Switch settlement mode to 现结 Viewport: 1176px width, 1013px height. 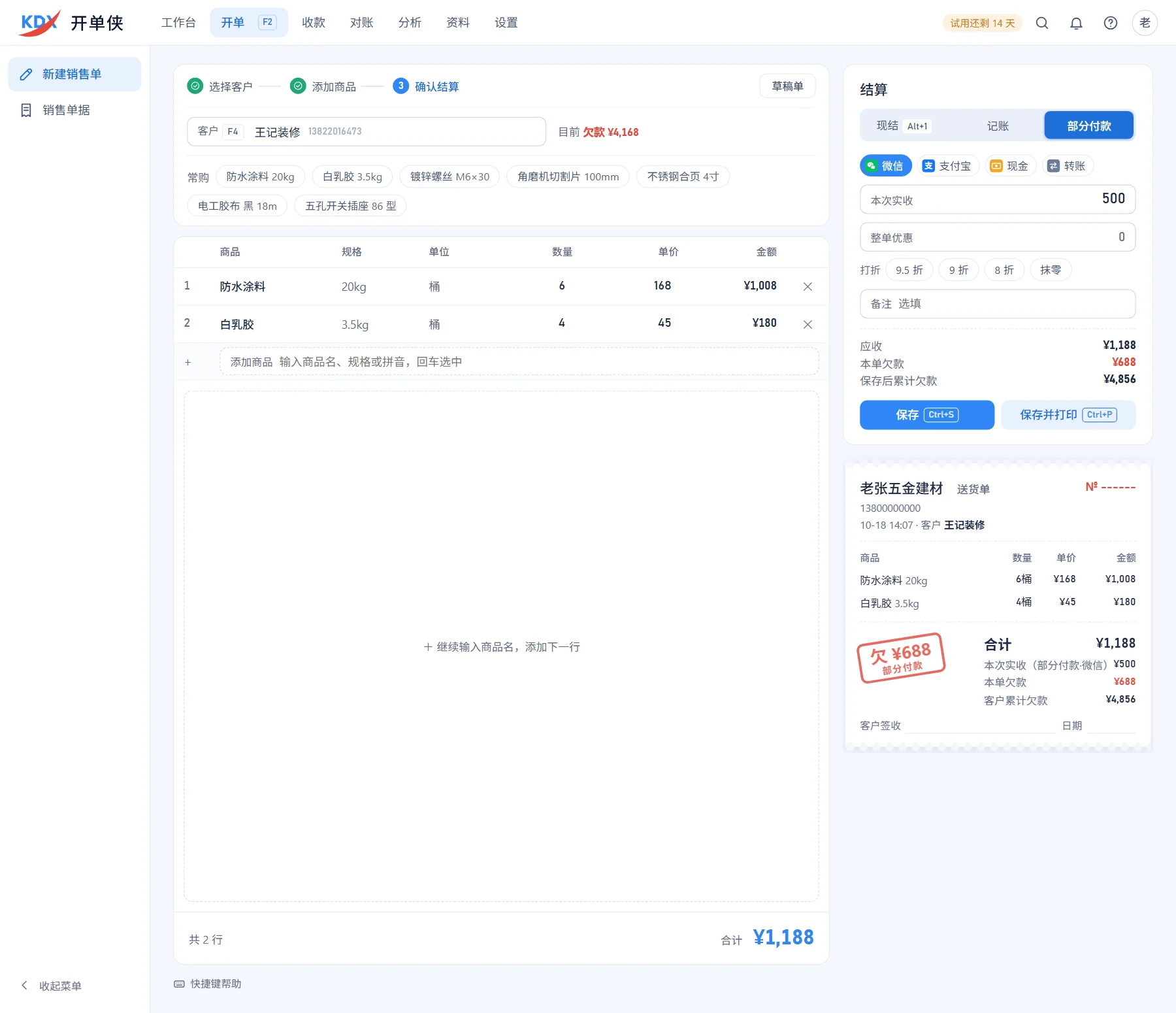click(905, 125)
